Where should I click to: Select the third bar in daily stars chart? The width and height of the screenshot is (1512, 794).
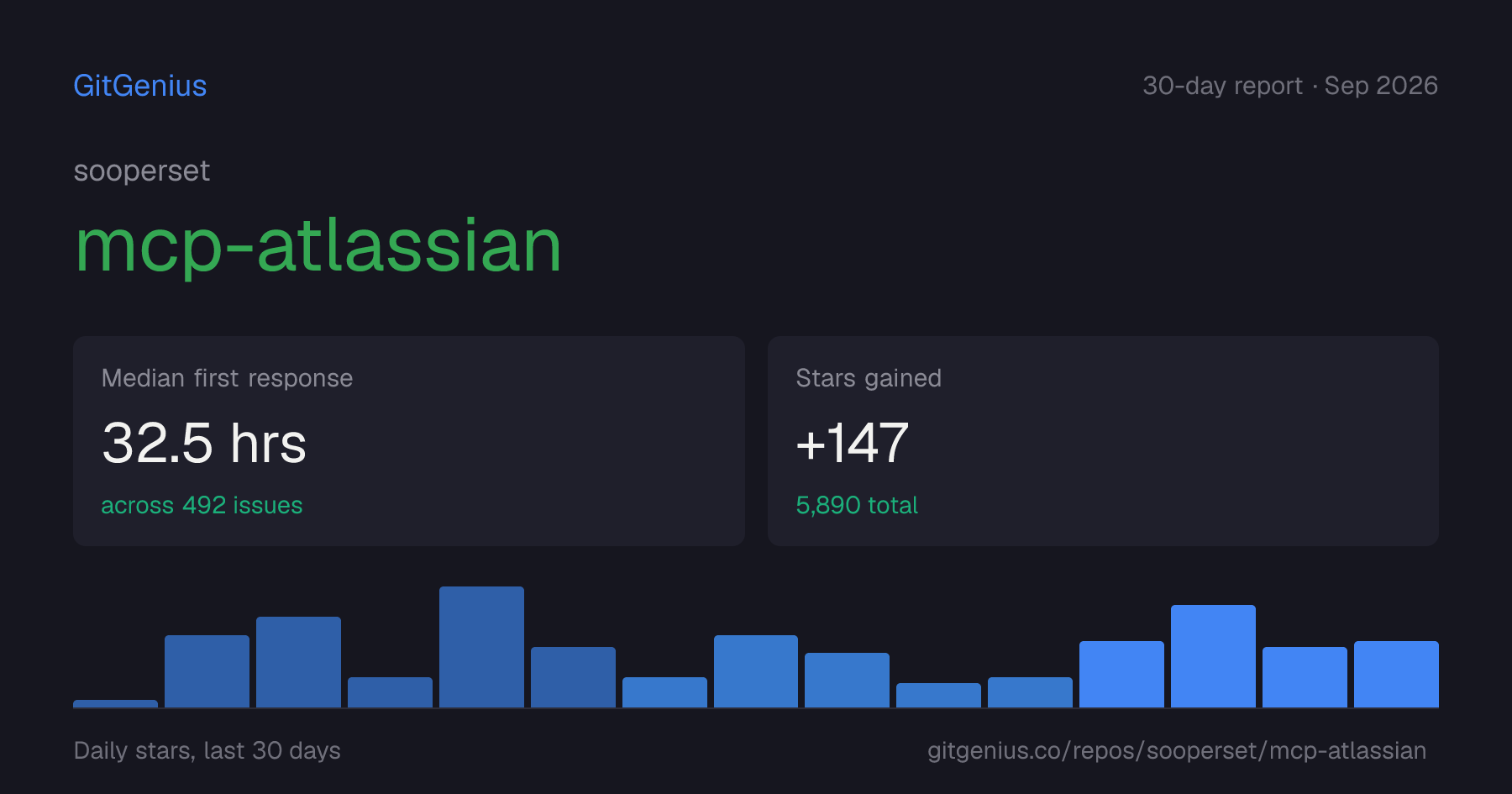coord(298,662)
